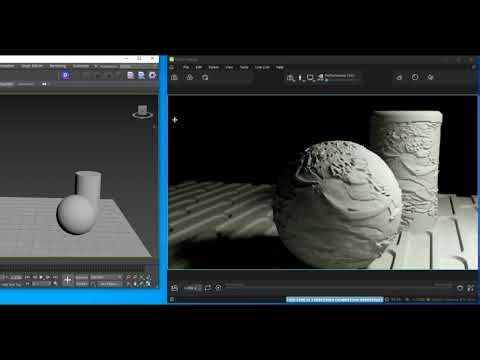Screen dimensions: 480x360
Task: Open the key selection dropdown beside Auto Key
Action: 106,277
